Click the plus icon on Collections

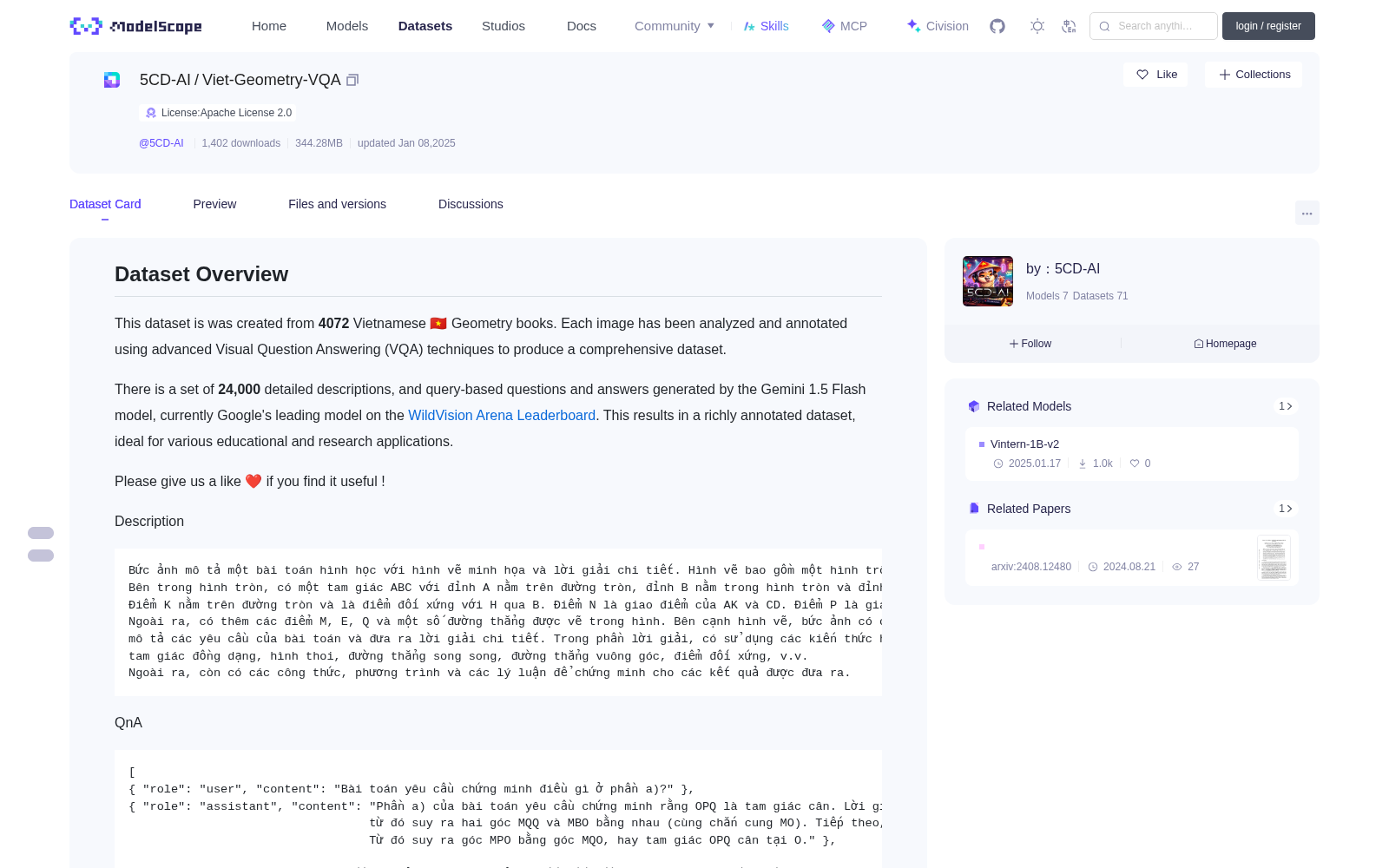click(1225, 75)
